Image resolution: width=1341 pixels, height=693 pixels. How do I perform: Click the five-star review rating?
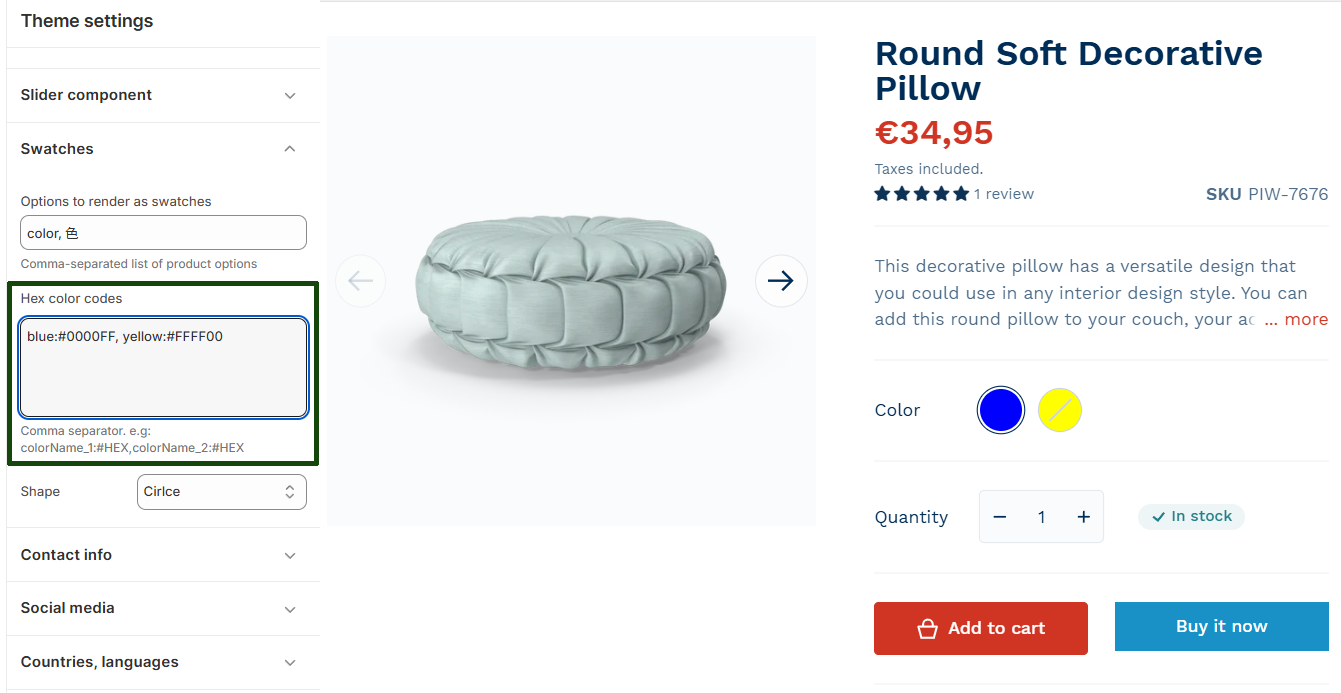point(921,194)
